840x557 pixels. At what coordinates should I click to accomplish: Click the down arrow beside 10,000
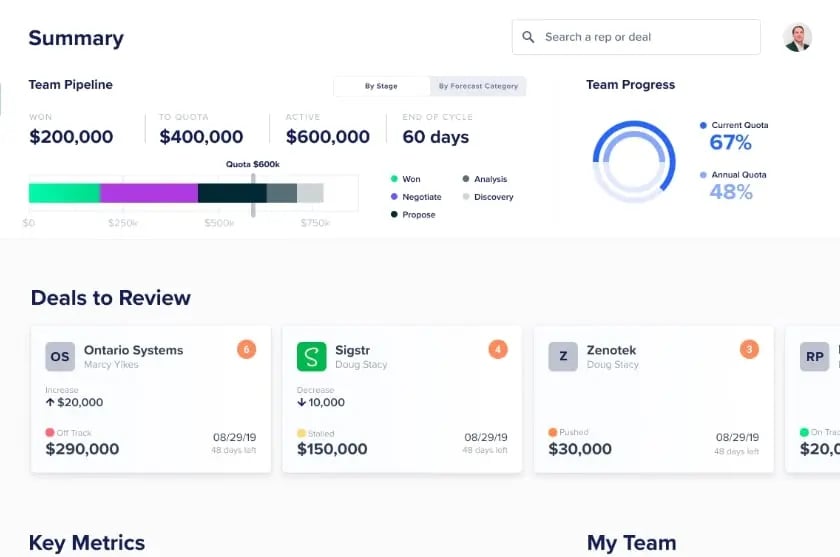[302, 402]
